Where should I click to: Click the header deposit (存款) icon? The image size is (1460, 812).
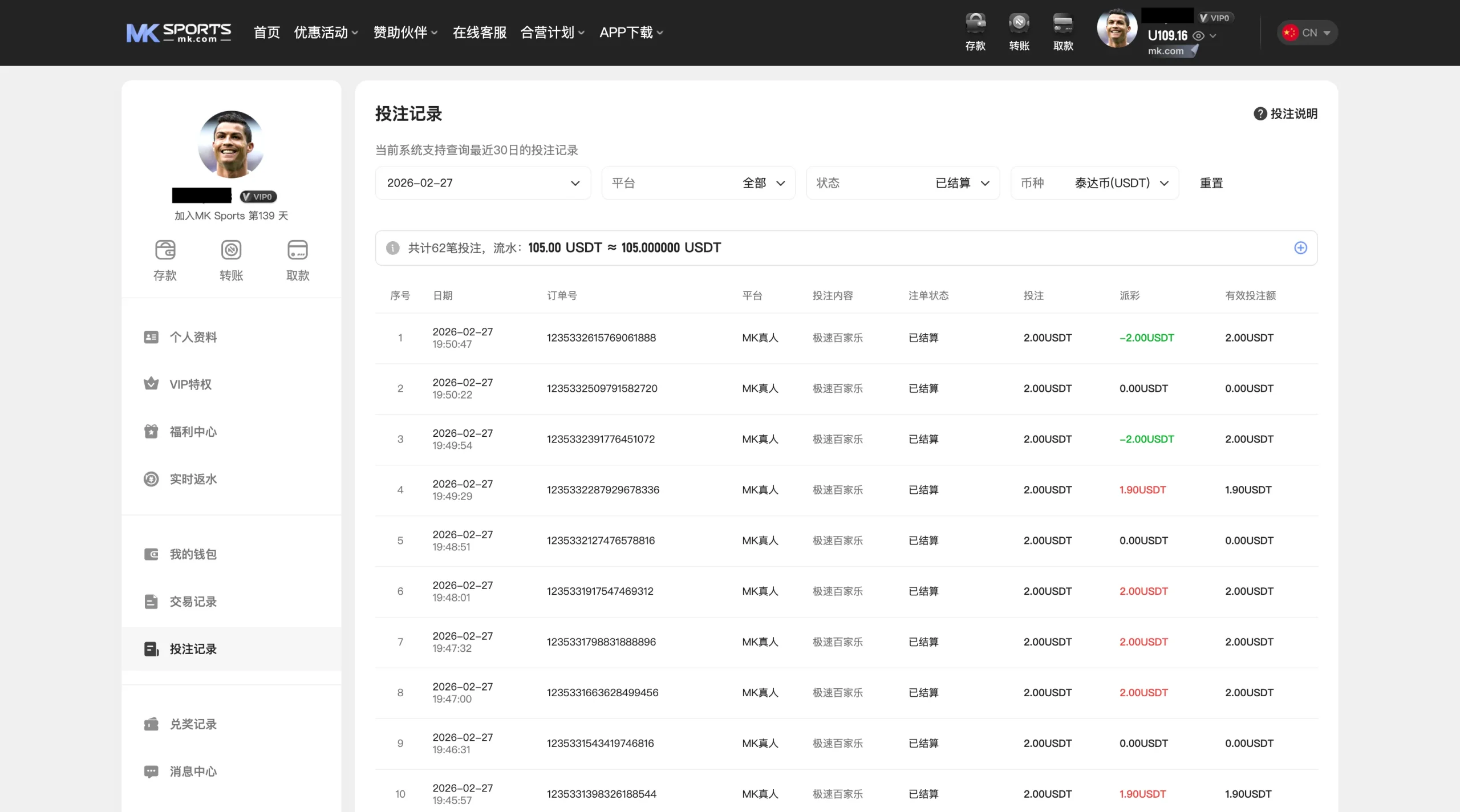point(975,24)
